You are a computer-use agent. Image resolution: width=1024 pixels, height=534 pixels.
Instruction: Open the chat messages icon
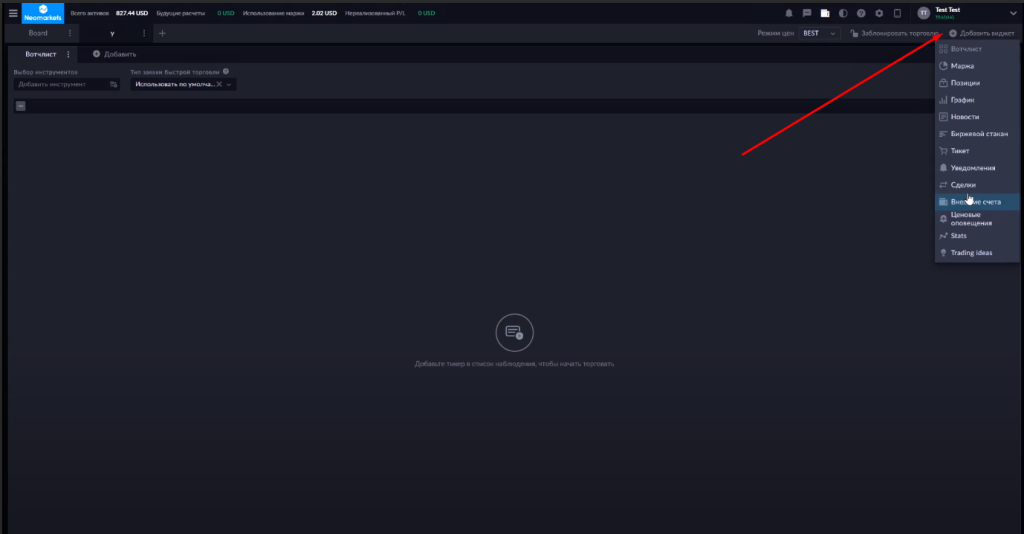point(807,13)
